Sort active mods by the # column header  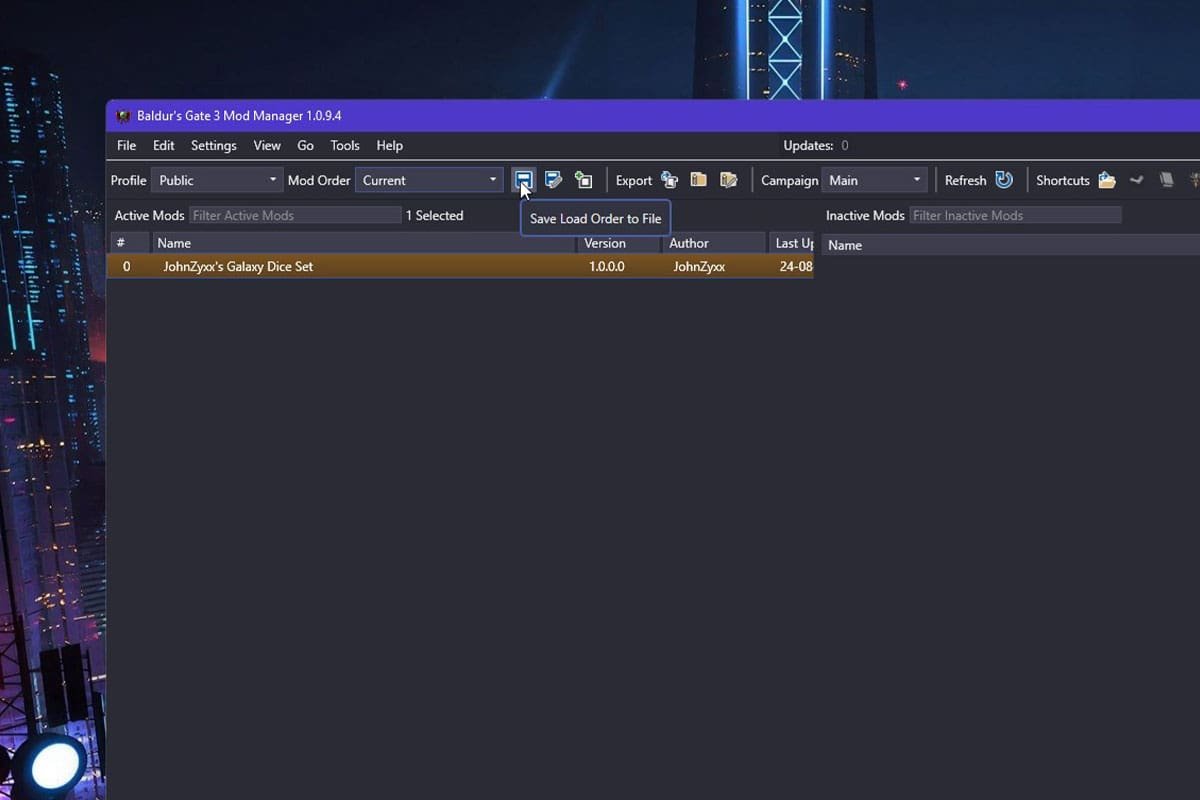coord(129,243)
